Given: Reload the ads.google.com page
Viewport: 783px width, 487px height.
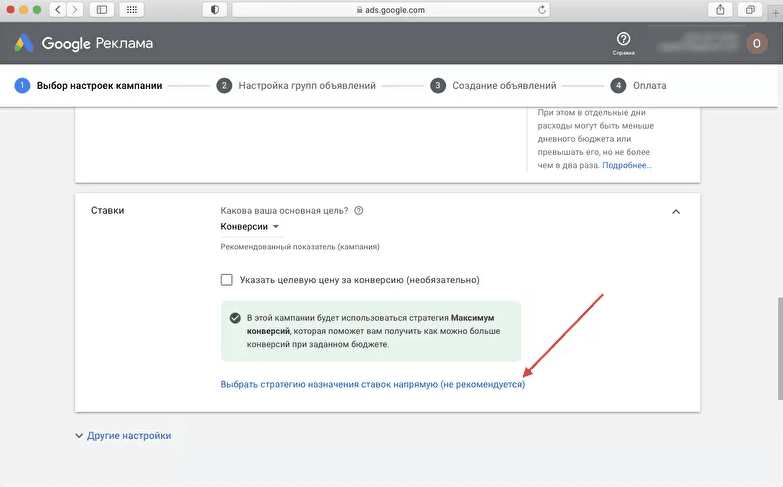Looking at the screenshot, I should point(542,9).
